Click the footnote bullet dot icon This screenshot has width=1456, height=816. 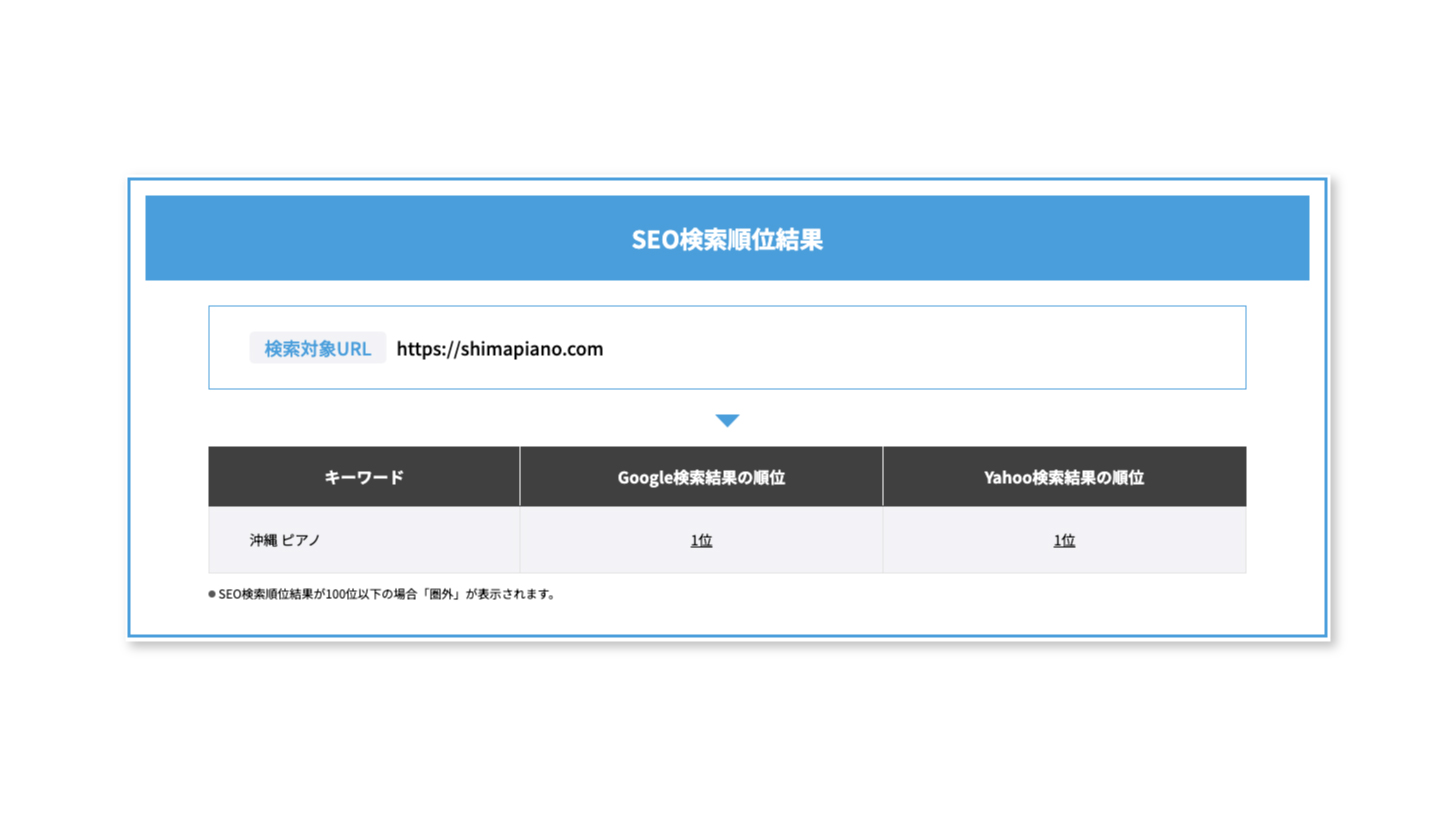pos(212,594)
